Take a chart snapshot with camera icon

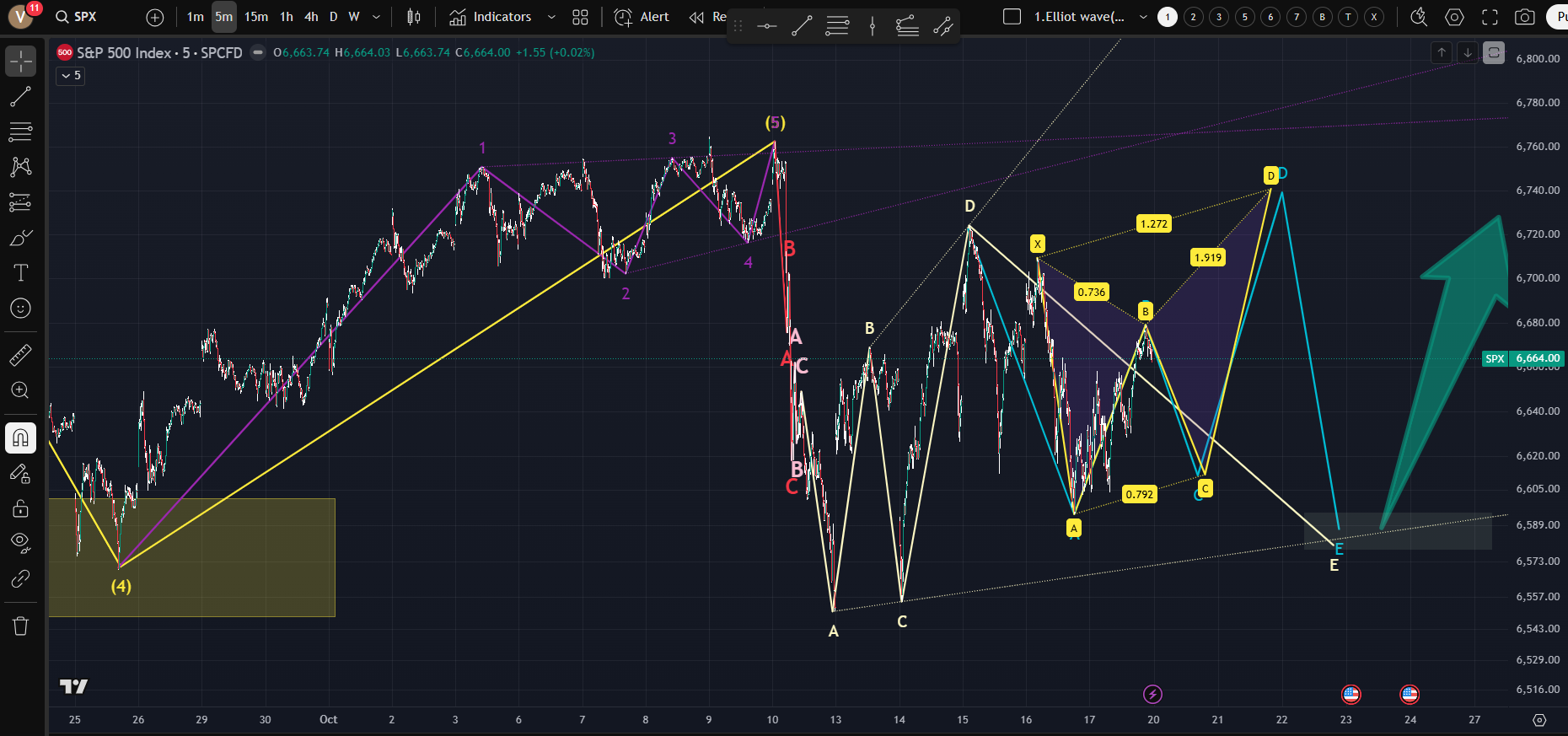[x=1524, y=17]
